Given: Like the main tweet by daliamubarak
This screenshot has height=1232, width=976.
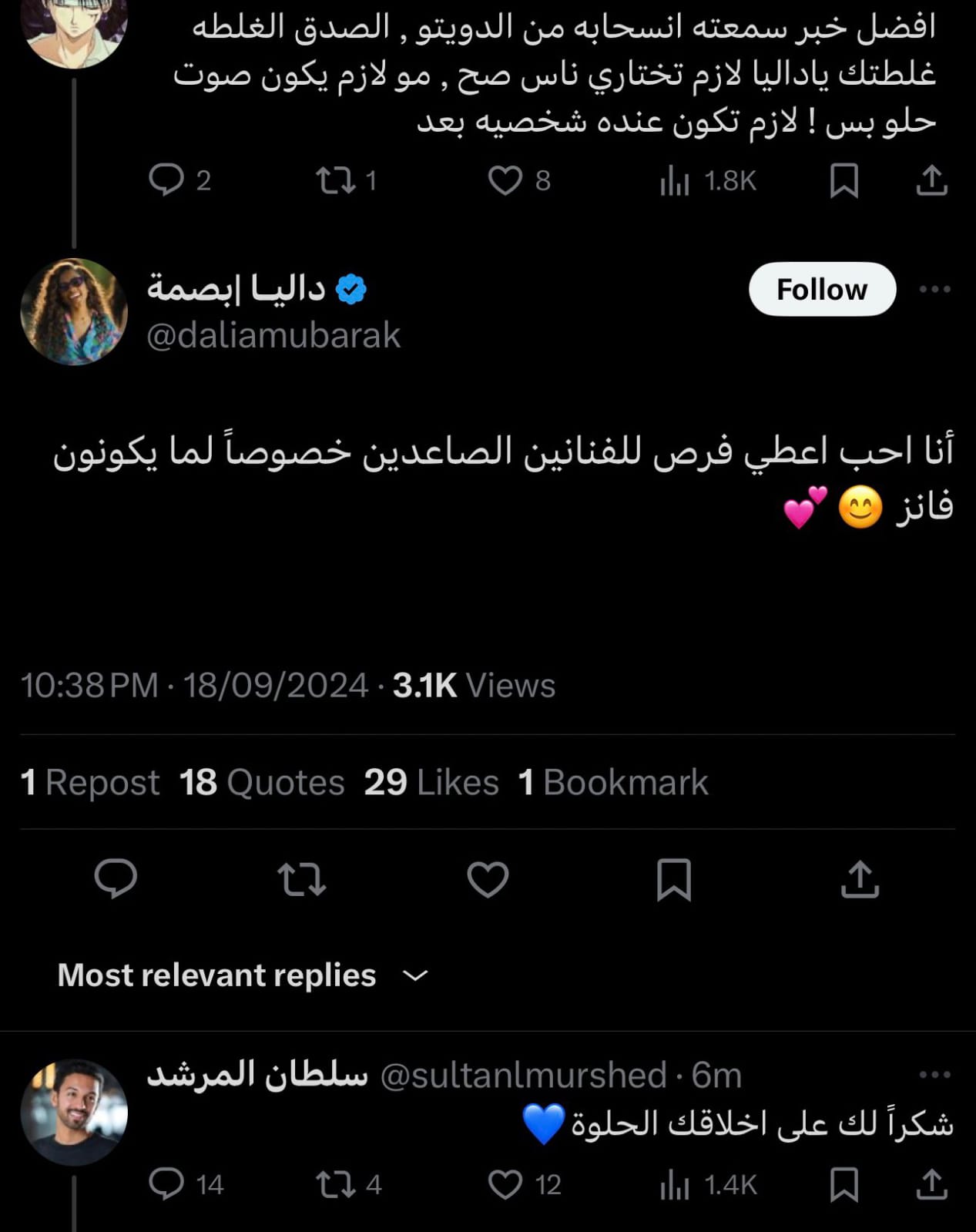Looking at the screenshot, I should click(x=488, y=879).
